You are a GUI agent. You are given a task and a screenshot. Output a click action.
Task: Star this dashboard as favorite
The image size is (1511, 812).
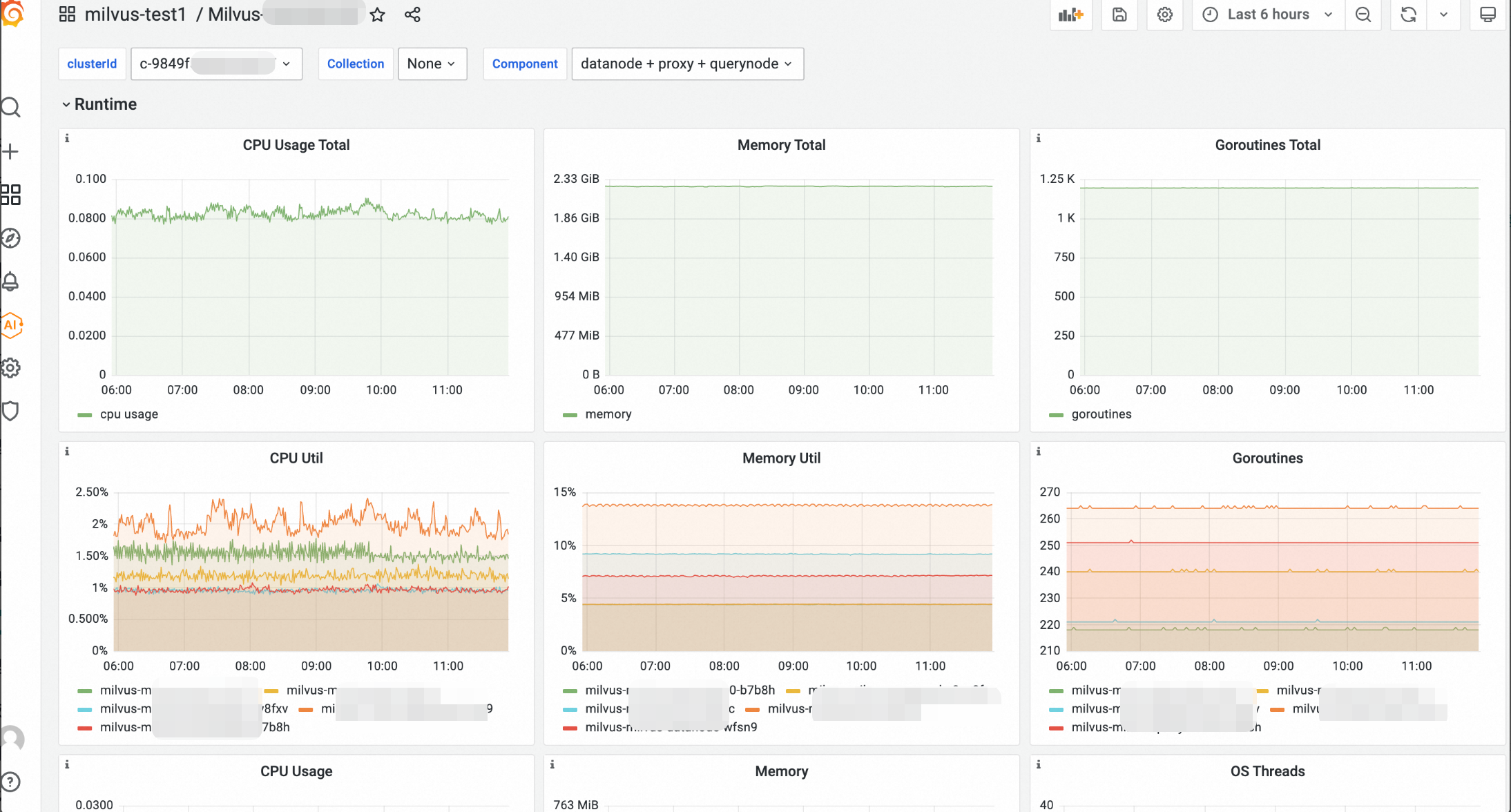[377, 14]
